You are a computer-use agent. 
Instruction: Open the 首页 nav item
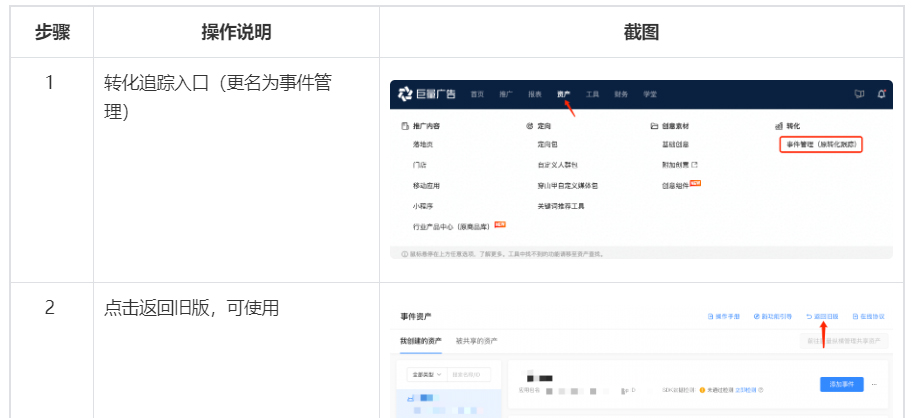point(477,94)
